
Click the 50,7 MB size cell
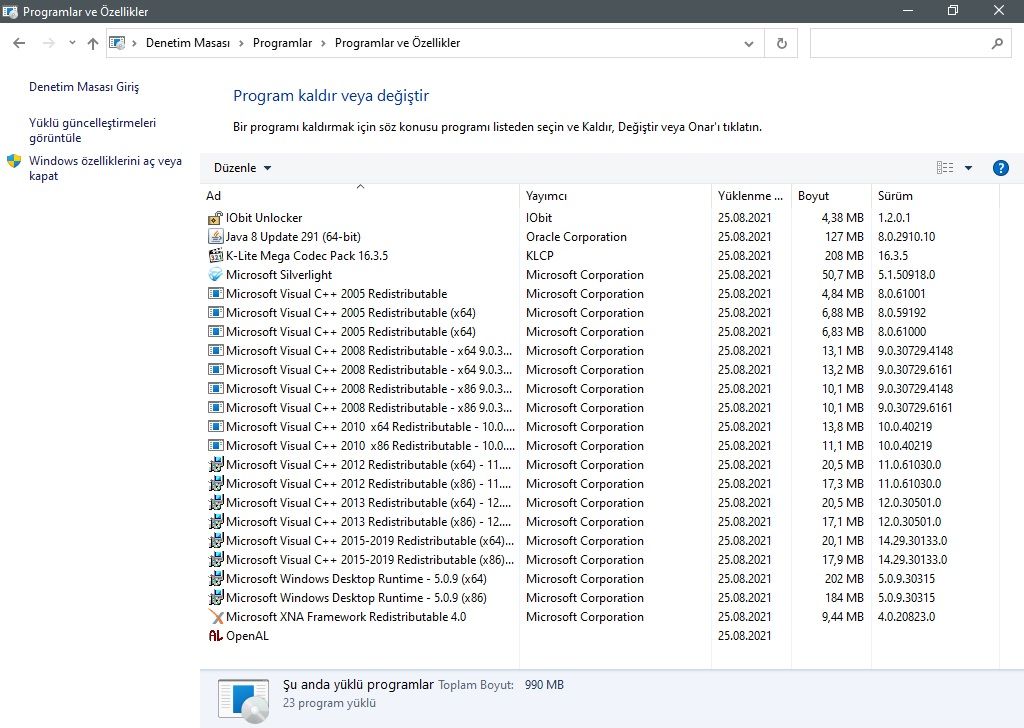[842, 275]
